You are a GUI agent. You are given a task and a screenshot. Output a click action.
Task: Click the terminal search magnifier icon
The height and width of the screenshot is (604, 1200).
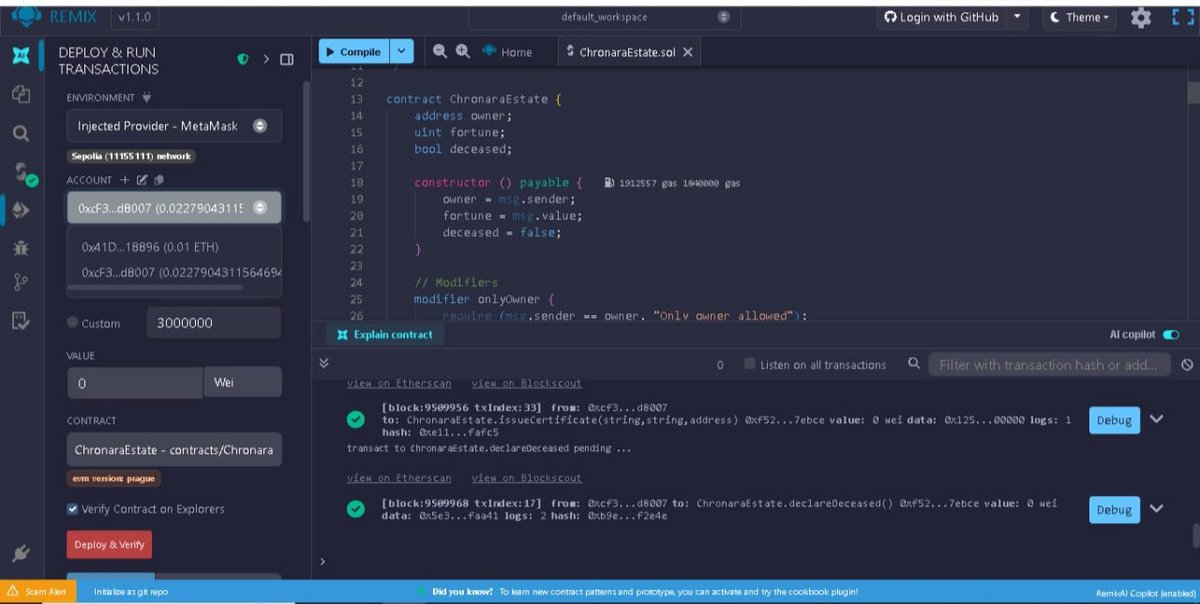[914, 364]
